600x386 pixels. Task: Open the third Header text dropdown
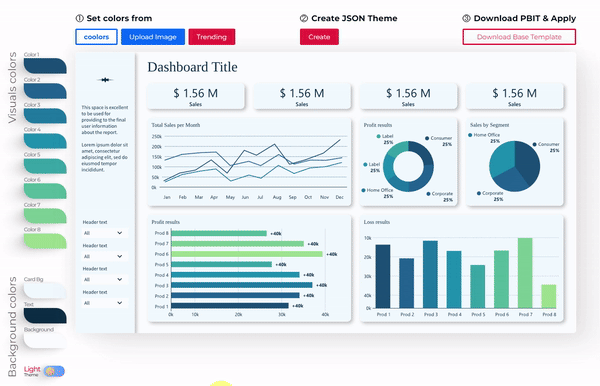pos(104,279)
